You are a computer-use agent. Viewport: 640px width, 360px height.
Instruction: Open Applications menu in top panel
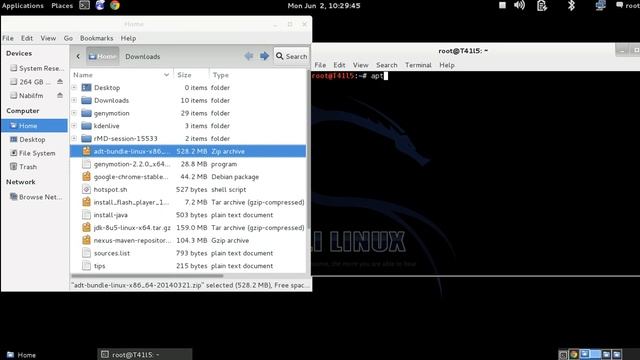point(22,5)
